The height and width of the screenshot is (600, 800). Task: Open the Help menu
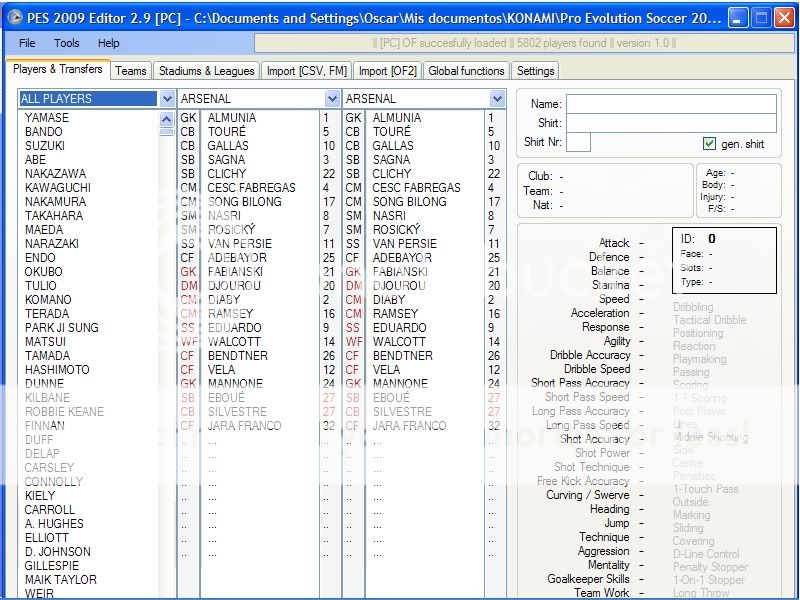[x=109, y=43]
